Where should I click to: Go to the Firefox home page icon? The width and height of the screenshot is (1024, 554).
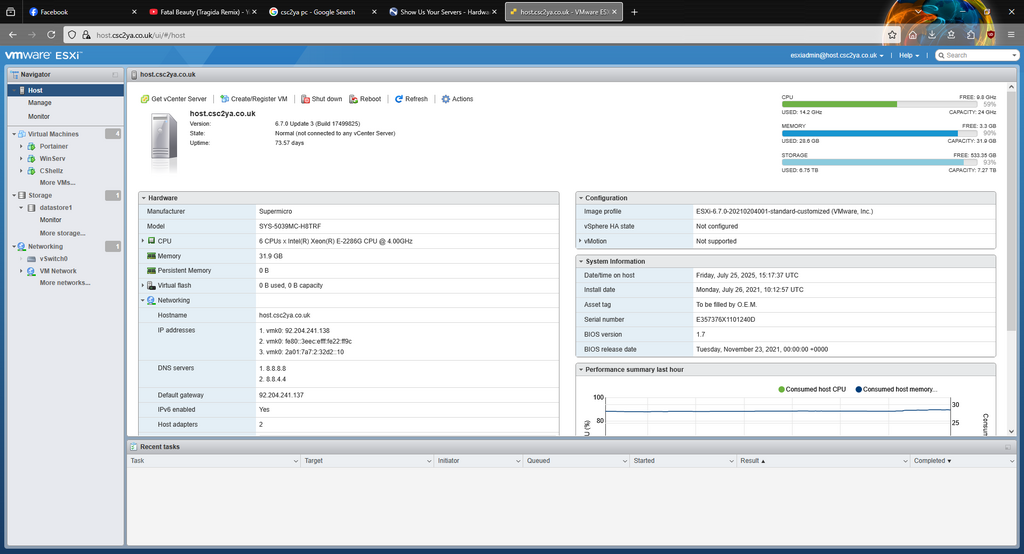point(912,35)
